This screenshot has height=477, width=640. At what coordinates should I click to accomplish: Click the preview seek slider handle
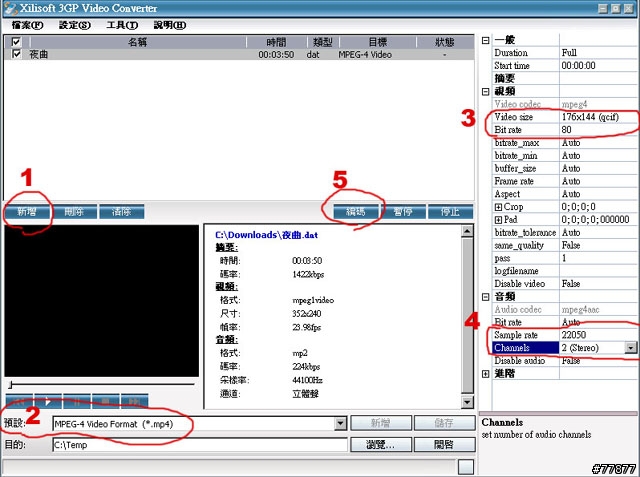point(11,384)
